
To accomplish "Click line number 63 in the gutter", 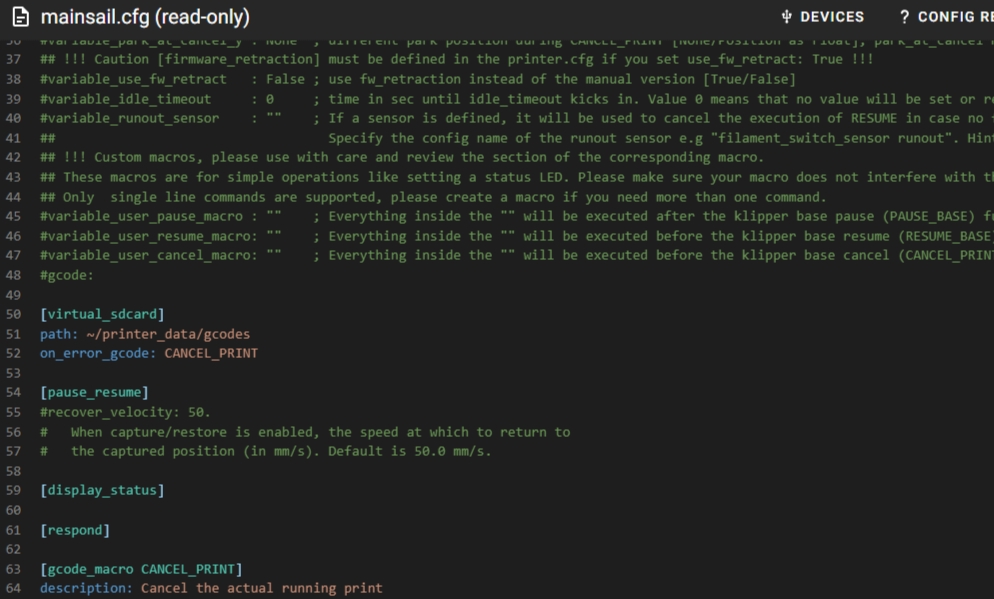I will tap(13, 569).
